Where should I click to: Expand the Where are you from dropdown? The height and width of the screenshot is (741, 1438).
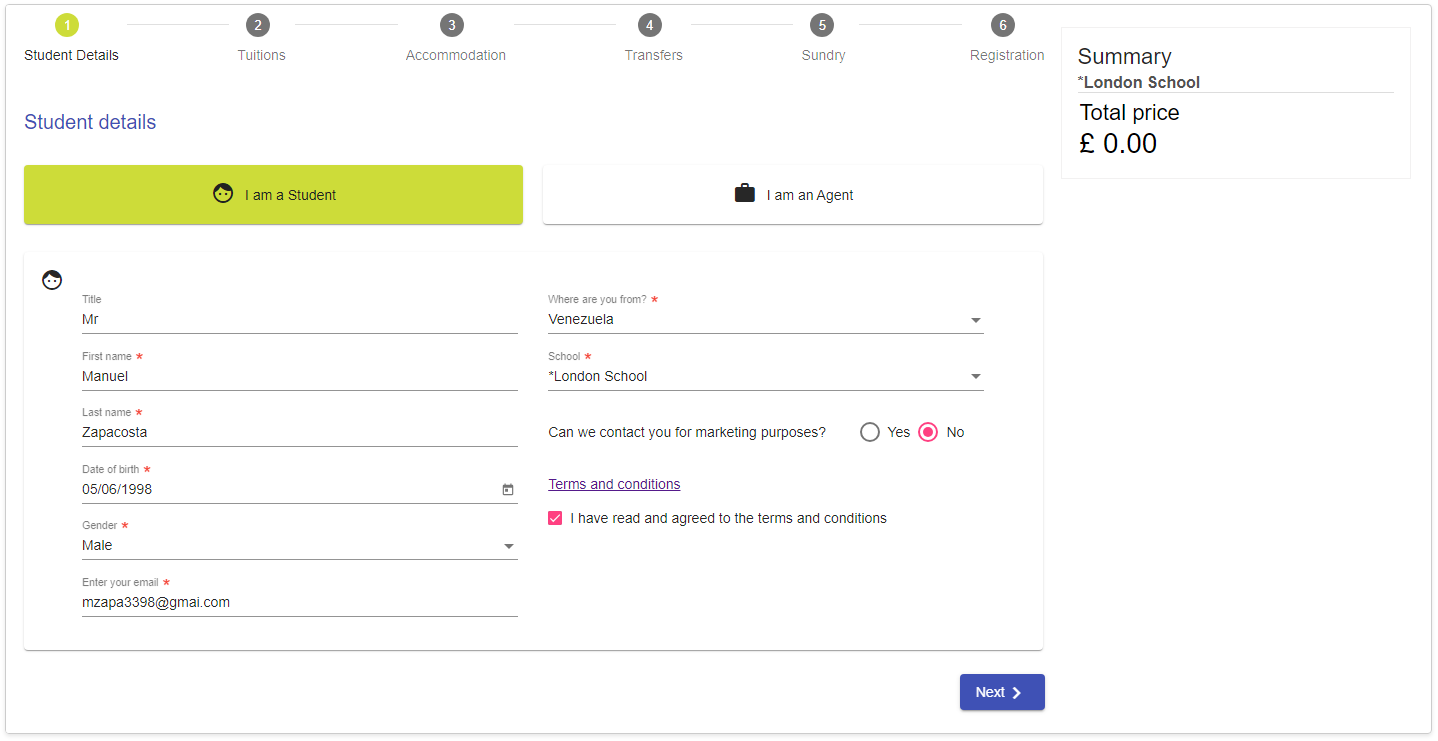coord(766,320)
